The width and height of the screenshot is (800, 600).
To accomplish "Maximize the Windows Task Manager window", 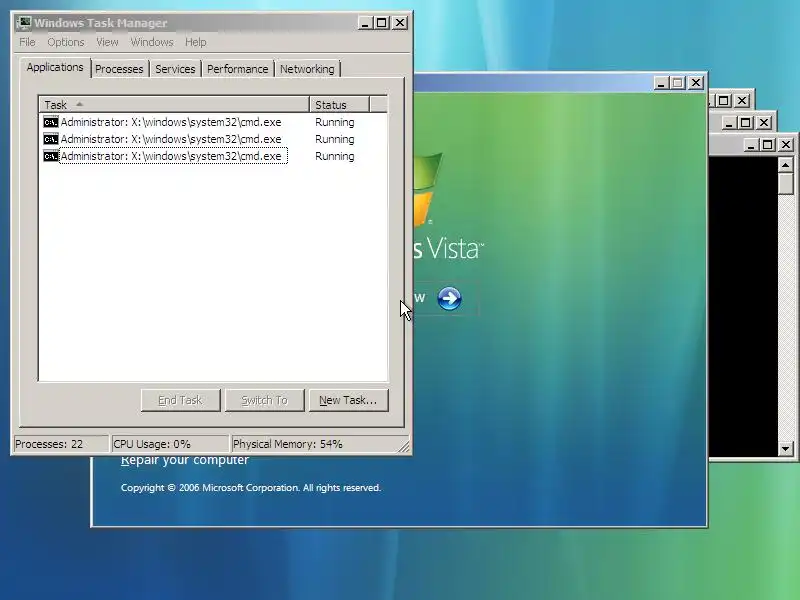I will (x=382, y=23).
